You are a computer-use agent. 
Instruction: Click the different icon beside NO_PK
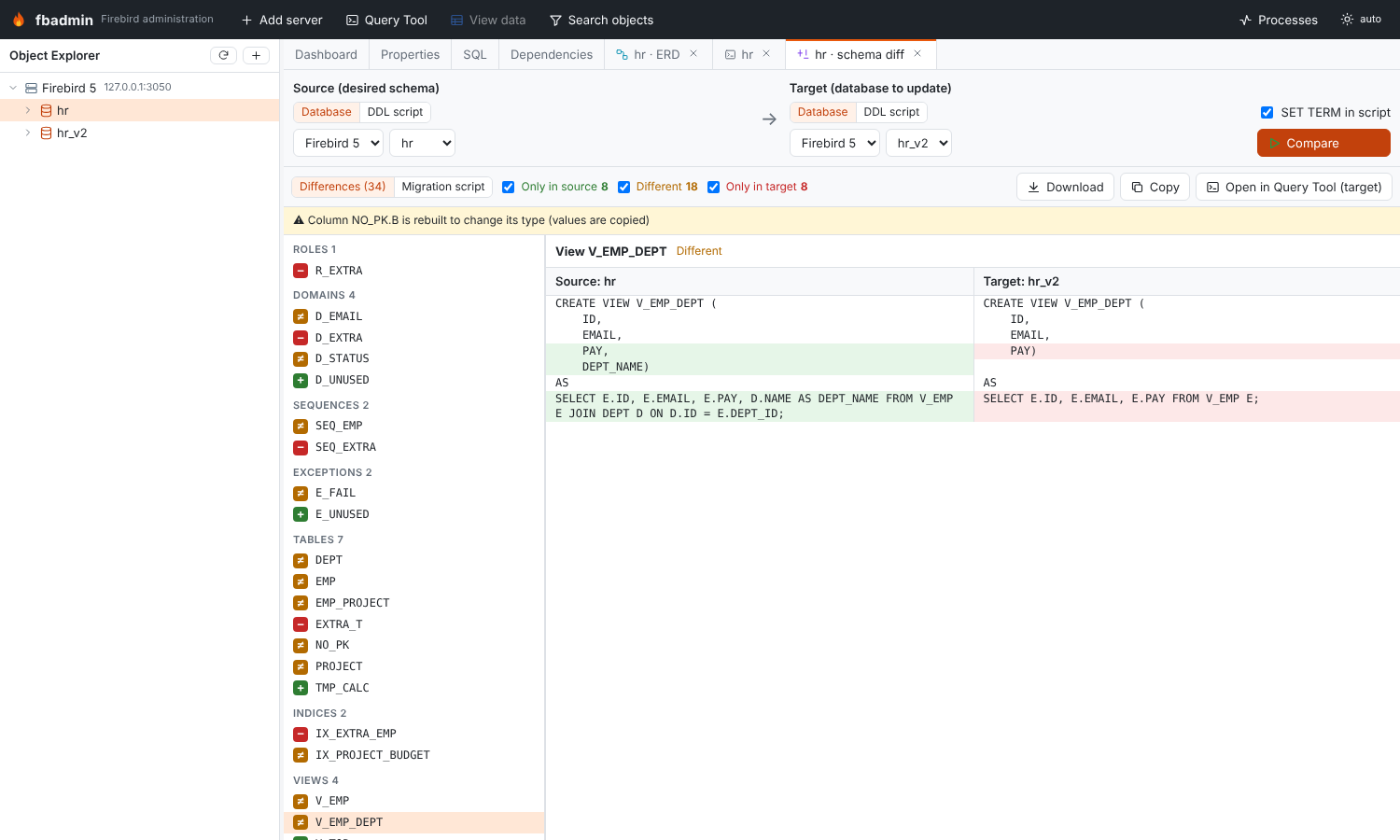301,645
